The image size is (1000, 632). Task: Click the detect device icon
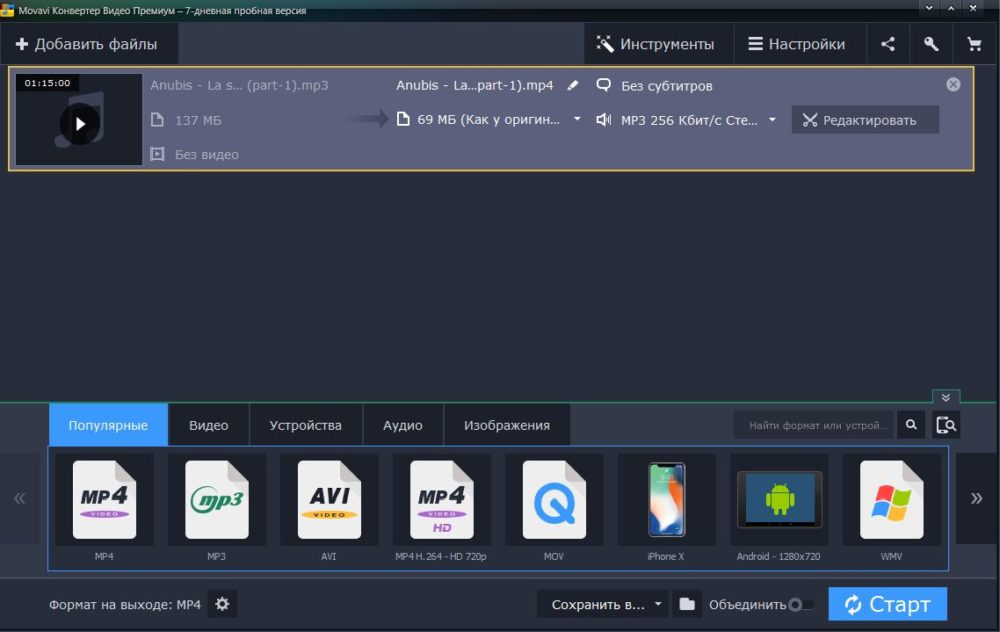[x=946, y=425]
